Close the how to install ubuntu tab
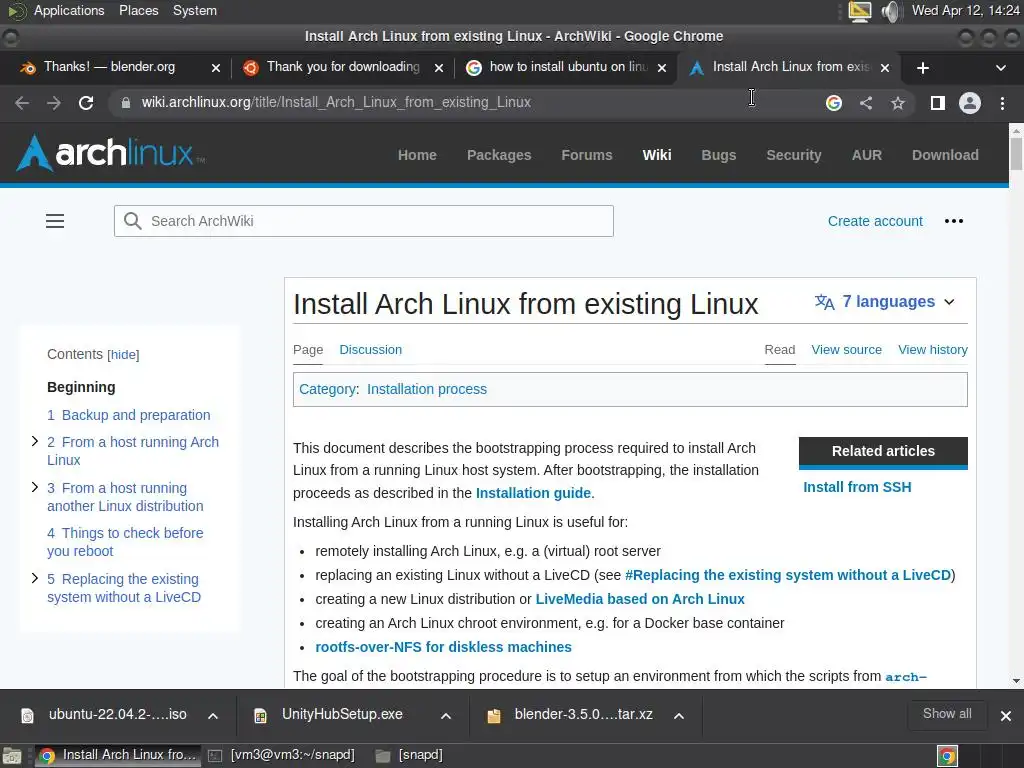 pos(662,68)
